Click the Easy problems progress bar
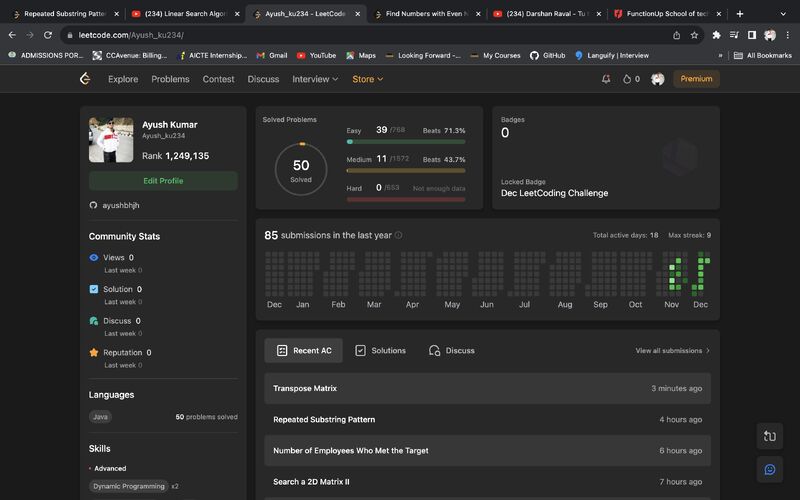The height and width of the screenshot is (500, 800). click(x=406, y=142)
